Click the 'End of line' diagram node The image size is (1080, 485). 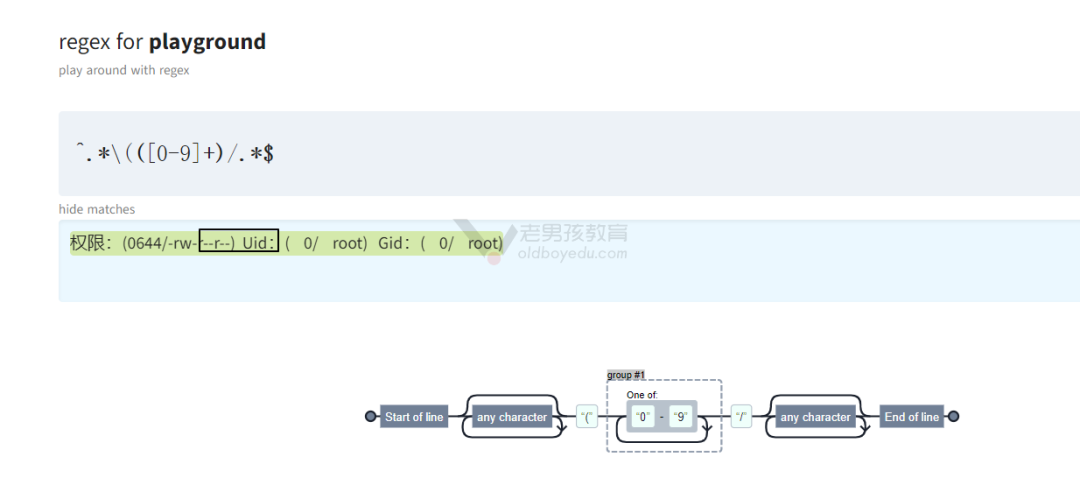click(911, 417)
